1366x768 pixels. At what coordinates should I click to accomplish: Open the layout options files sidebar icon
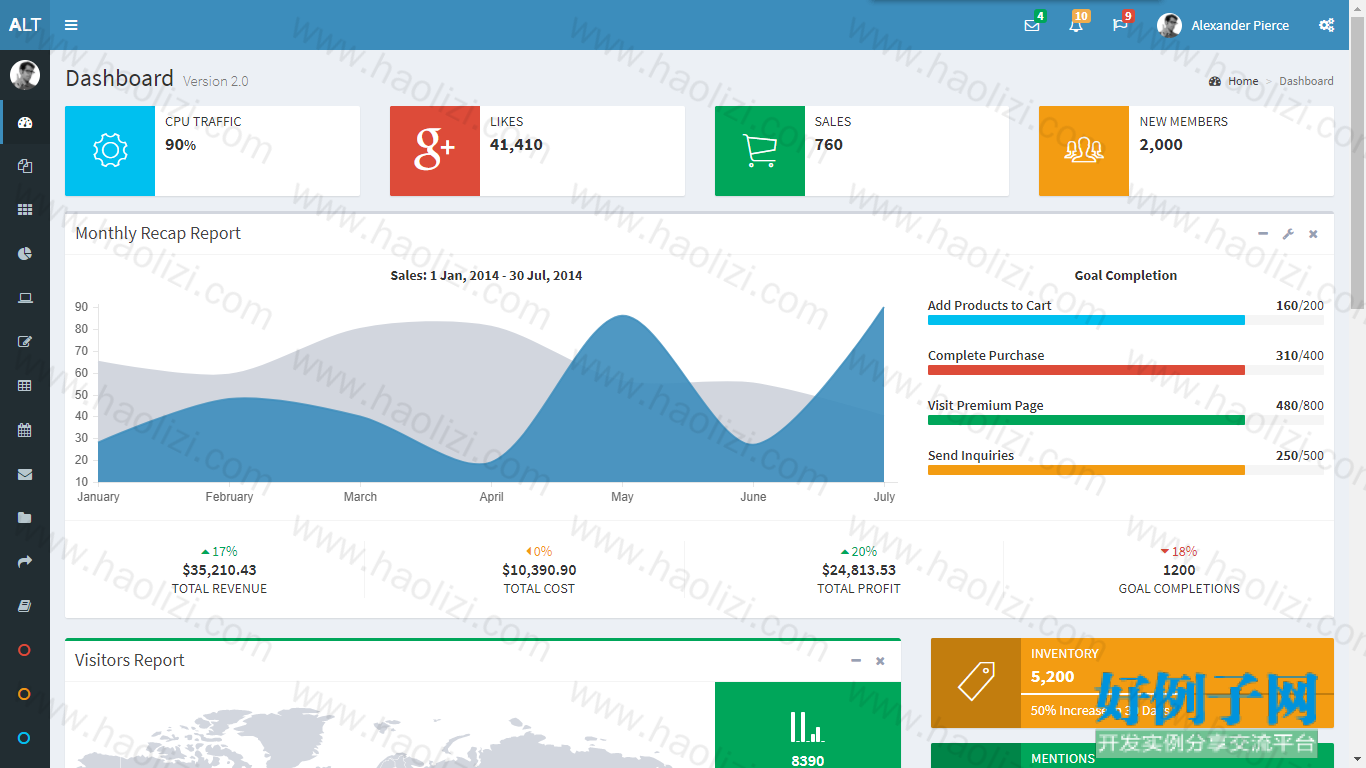click(25, 166)
